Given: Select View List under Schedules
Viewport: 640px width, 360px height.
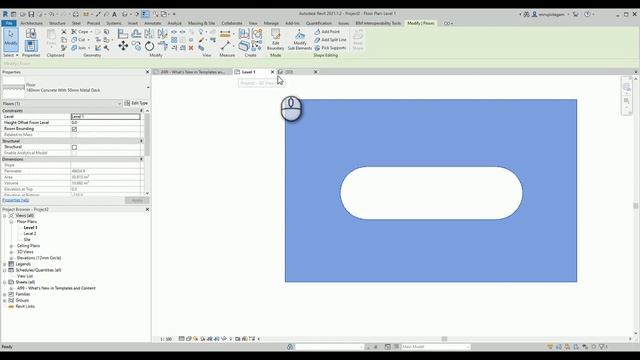Looking at the screenshot, I should [25, 276].
